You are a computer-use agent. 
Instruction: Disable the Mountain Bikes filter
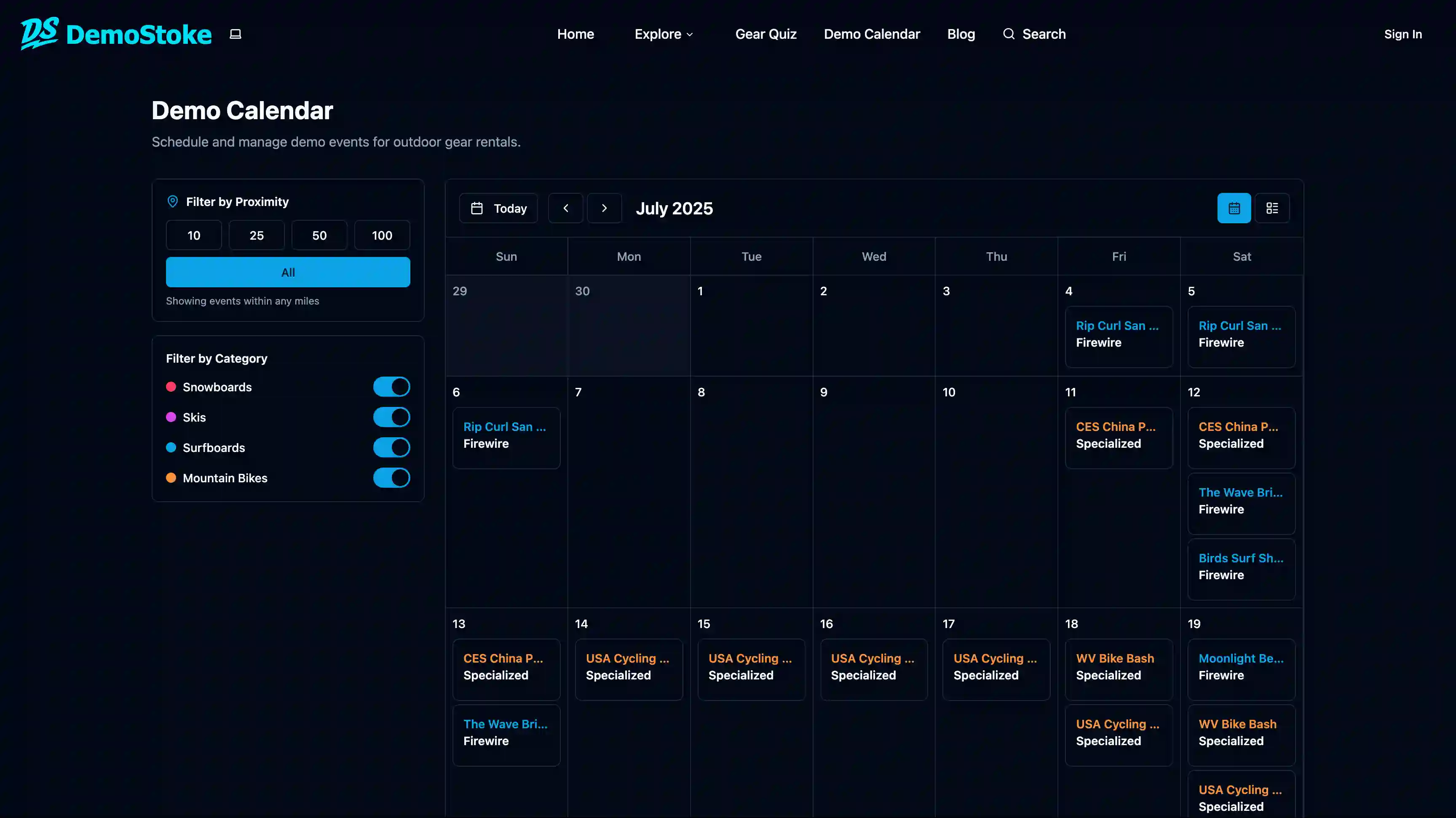pos(391,477)
